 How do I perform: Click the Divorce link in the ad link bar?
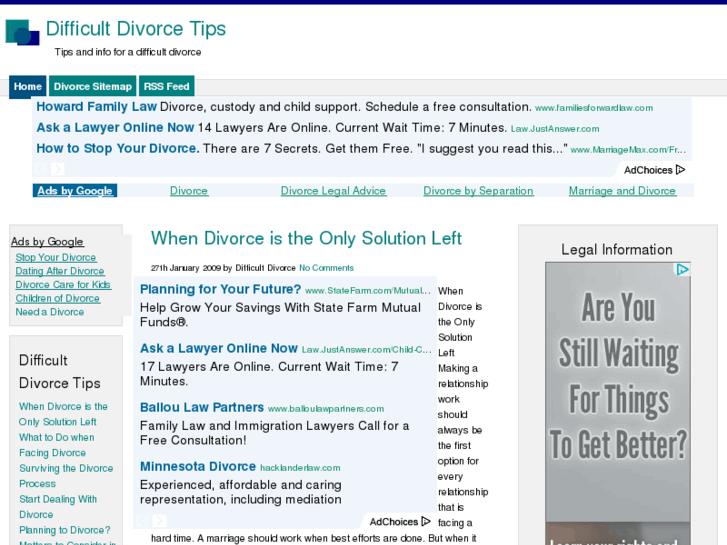(189, 191)
